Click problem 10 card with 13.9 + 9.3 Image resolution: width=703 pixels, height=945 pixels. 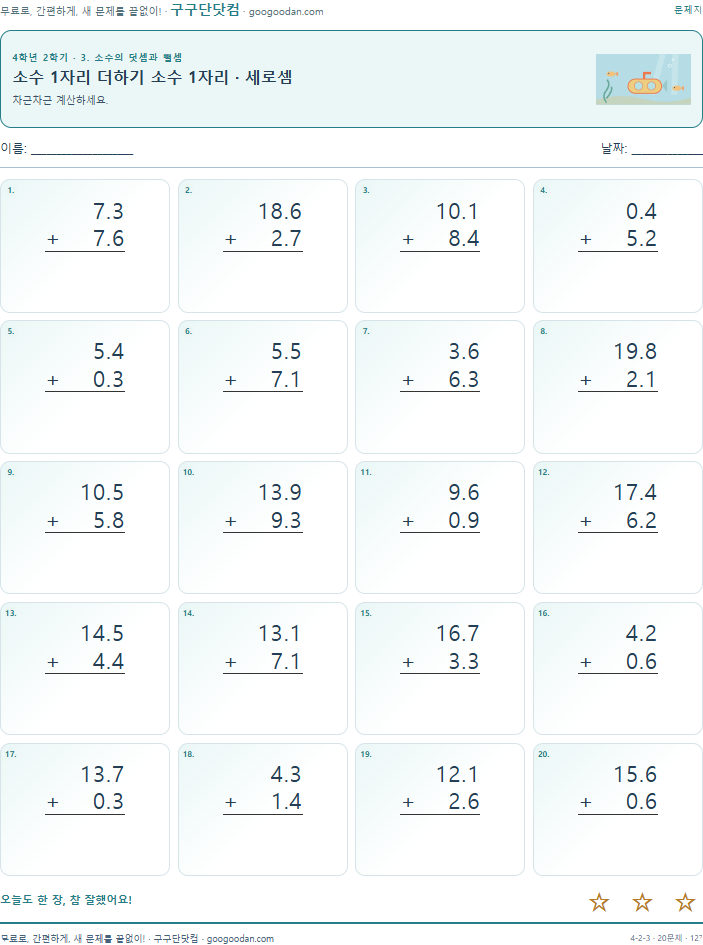263,528
